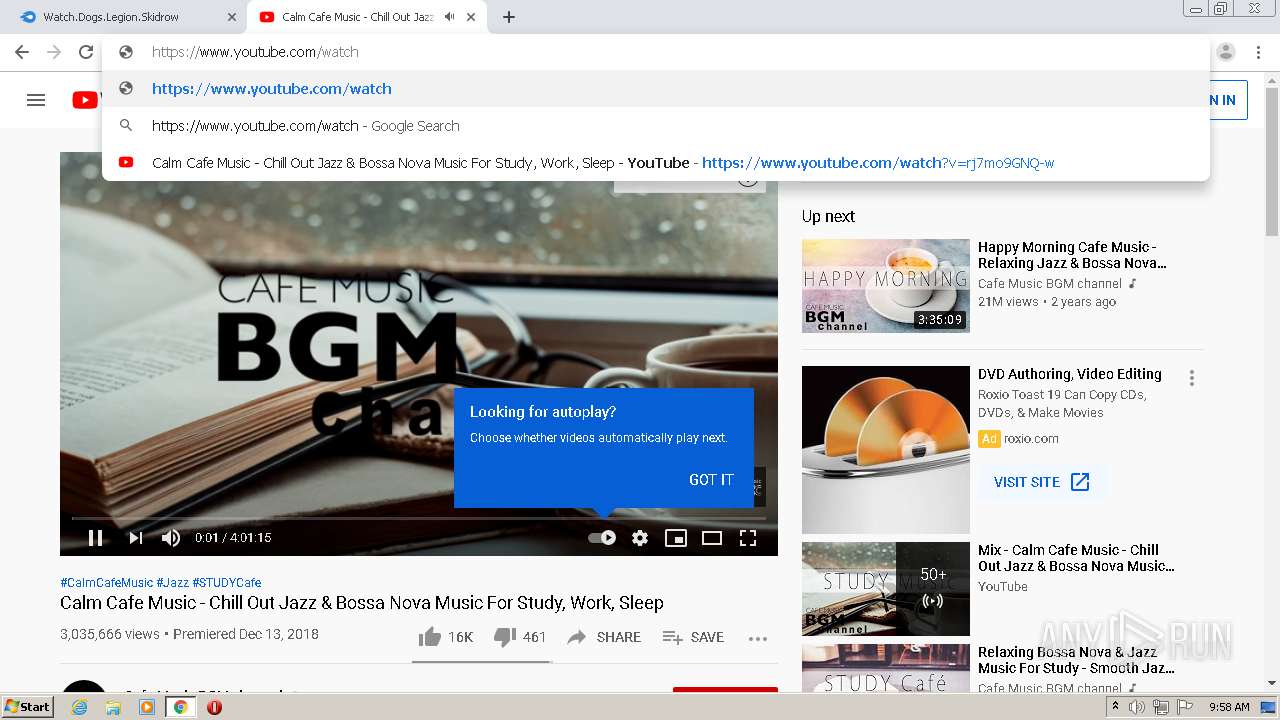Click the address bar URL field

click(655, 52)
